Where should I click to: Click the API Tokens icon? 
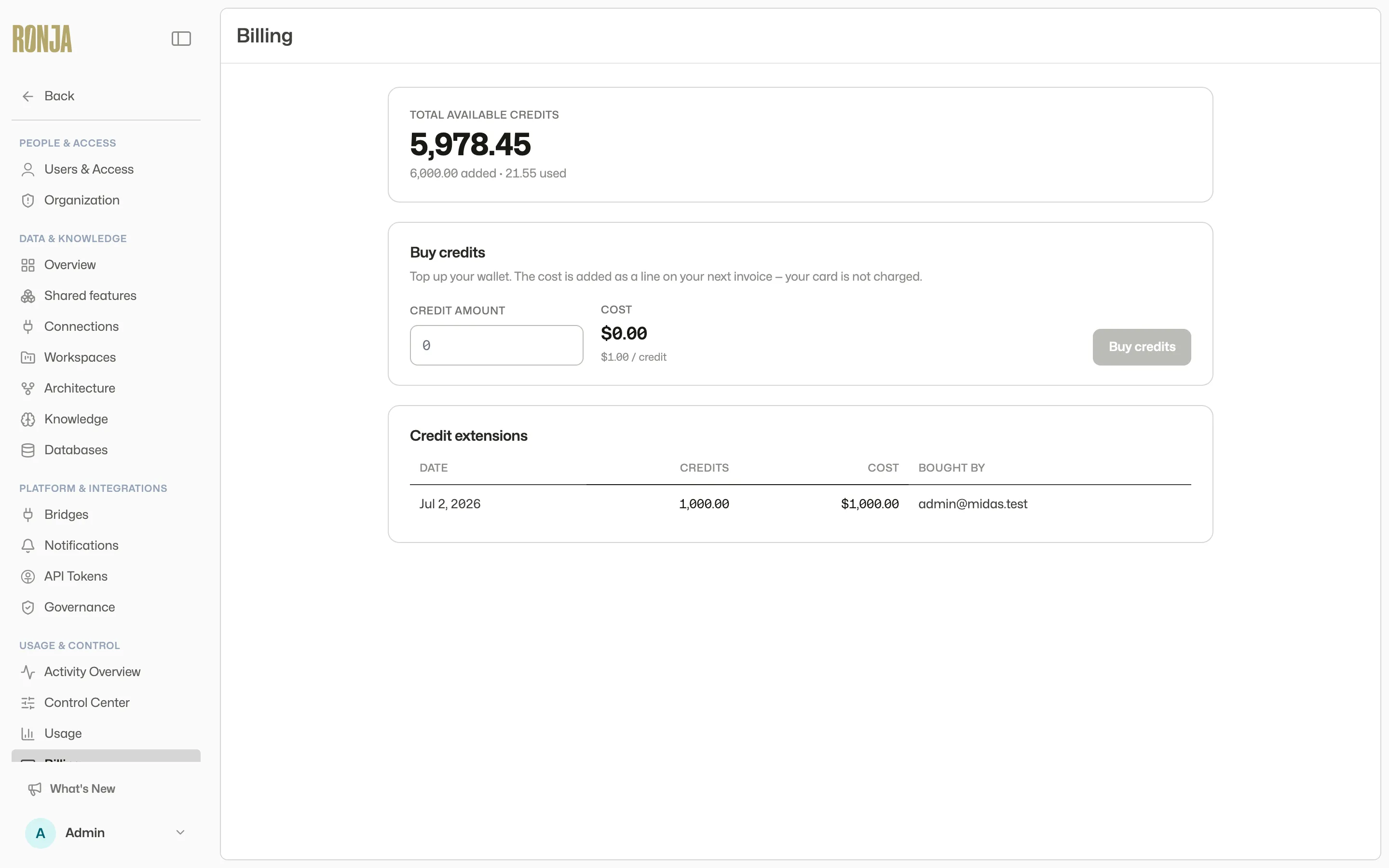click(x=27, y=577)
